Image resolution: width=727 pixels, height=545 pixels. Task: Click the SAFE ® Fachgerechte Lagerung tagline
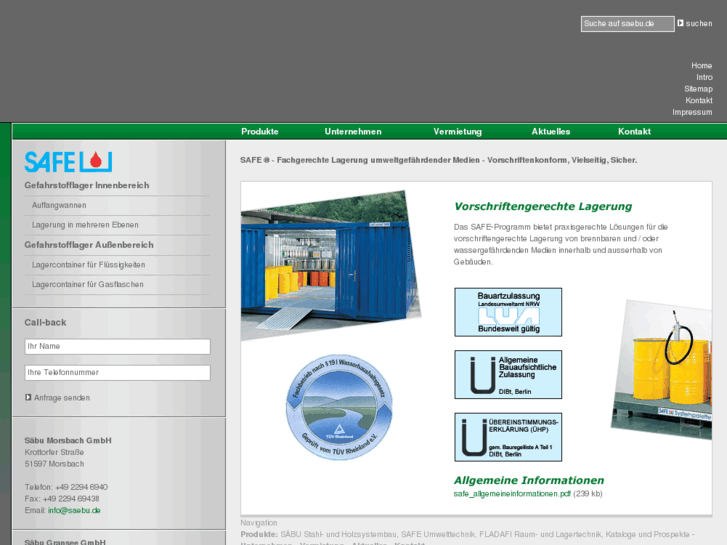click(x=439, y=160)
